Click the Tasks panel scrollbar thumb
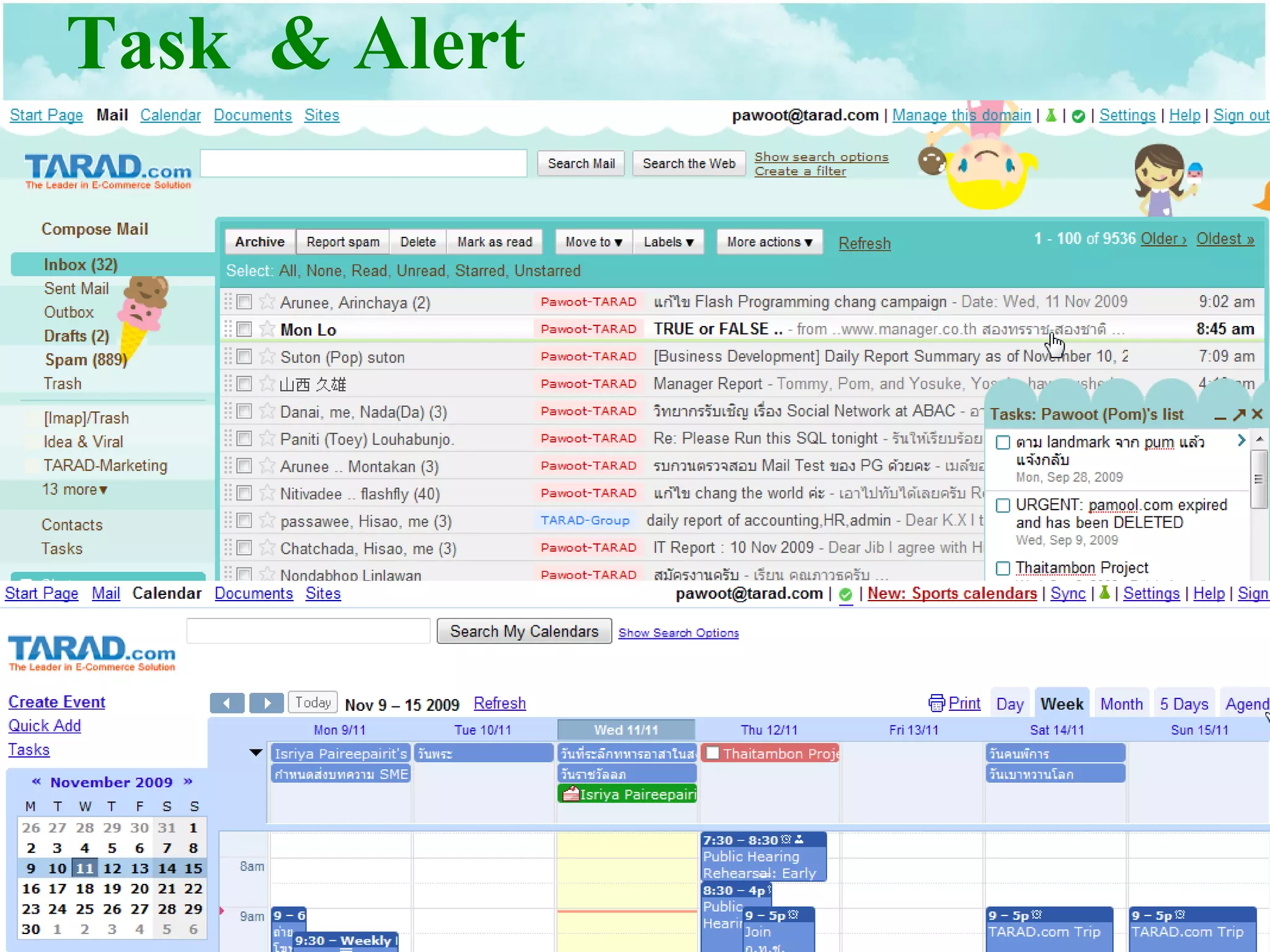1270x952 pixels. click(x=1258, y=479)
